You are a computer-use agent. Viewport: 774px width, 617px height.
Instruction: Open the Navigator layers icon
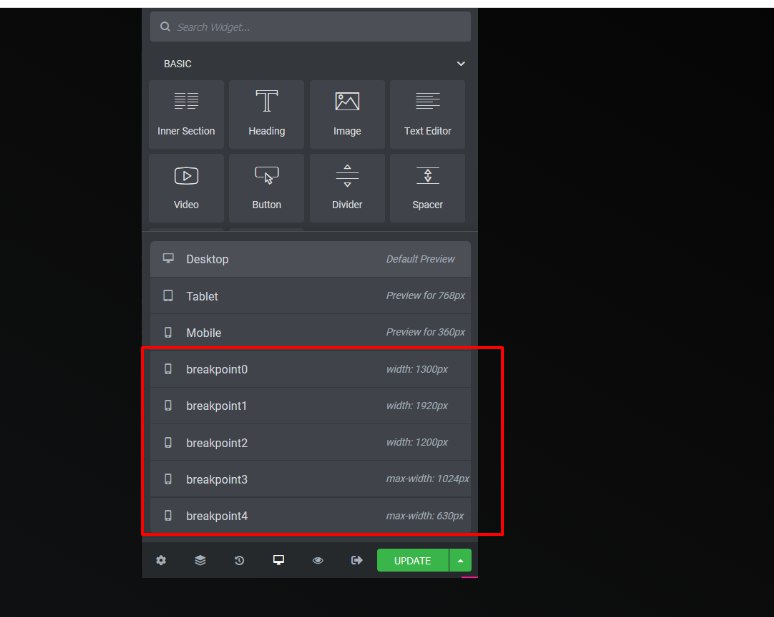click(200, 560)
